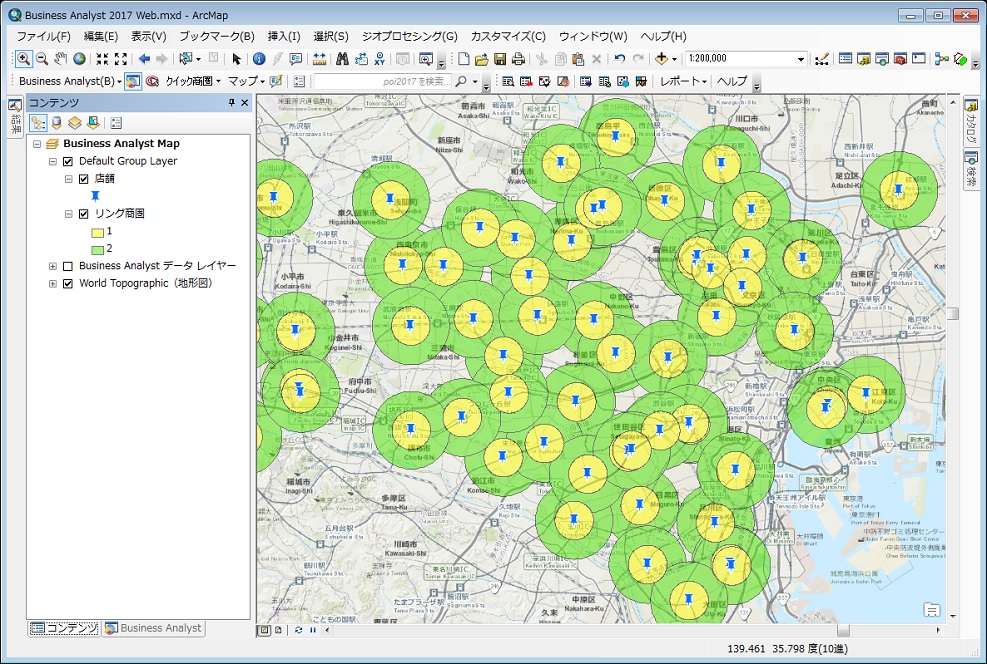Open the レポート dropdown
Image resolution: width=987 pixels, height=664 pixels.
(683, 81)
